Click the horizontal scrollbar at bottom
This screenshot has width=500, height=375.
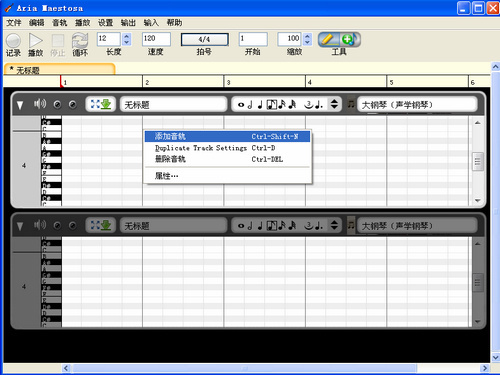(x=245, y=368)
